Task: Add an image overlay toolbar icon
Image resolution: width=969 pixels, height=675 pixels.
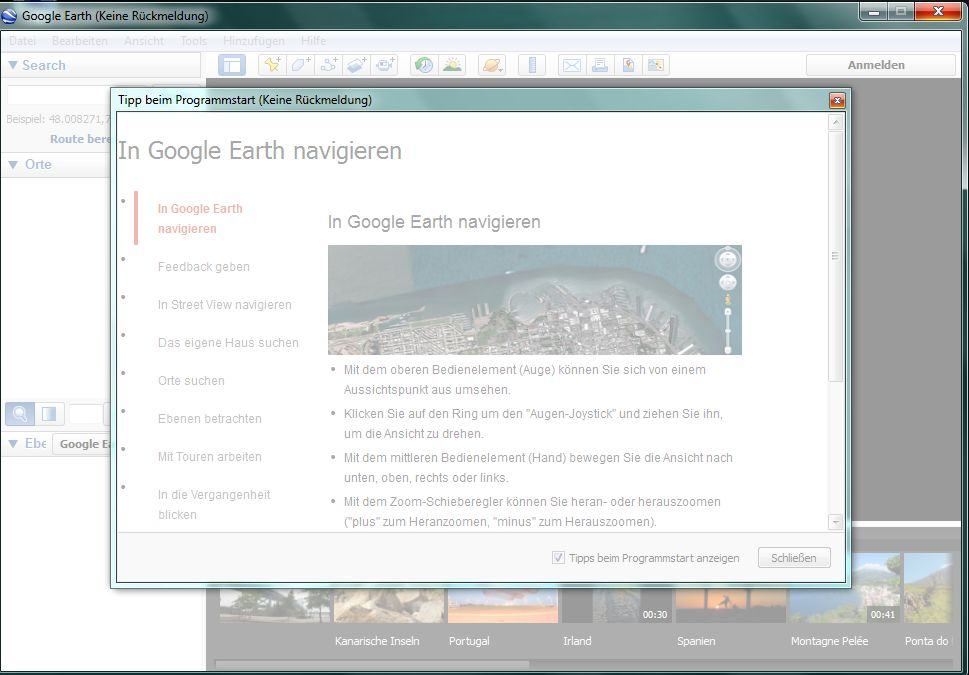Action: point(357,65)
